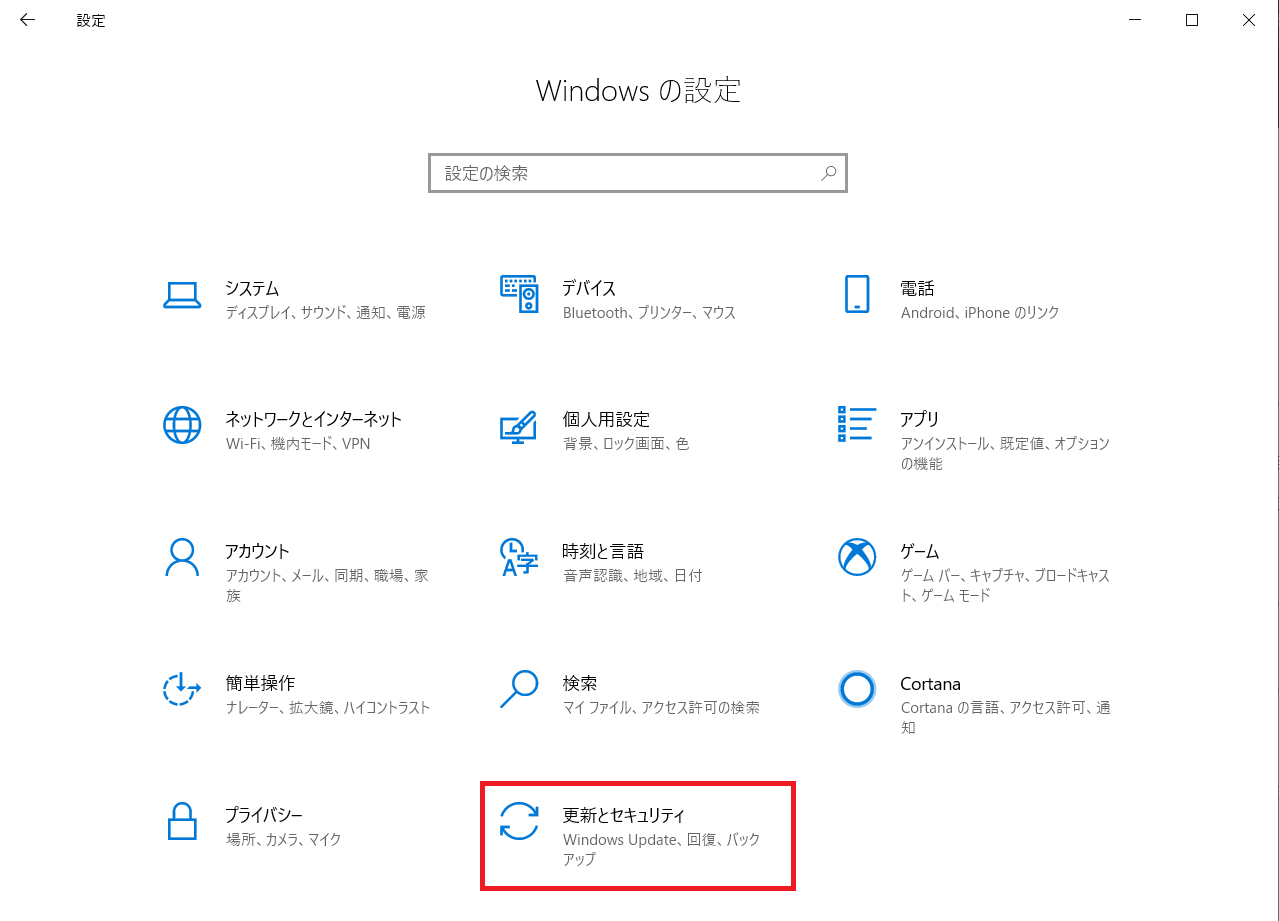This screenshot has height=921, width=1279.
Task: Open the ゲーム settings title
Action: pos(920,551)
